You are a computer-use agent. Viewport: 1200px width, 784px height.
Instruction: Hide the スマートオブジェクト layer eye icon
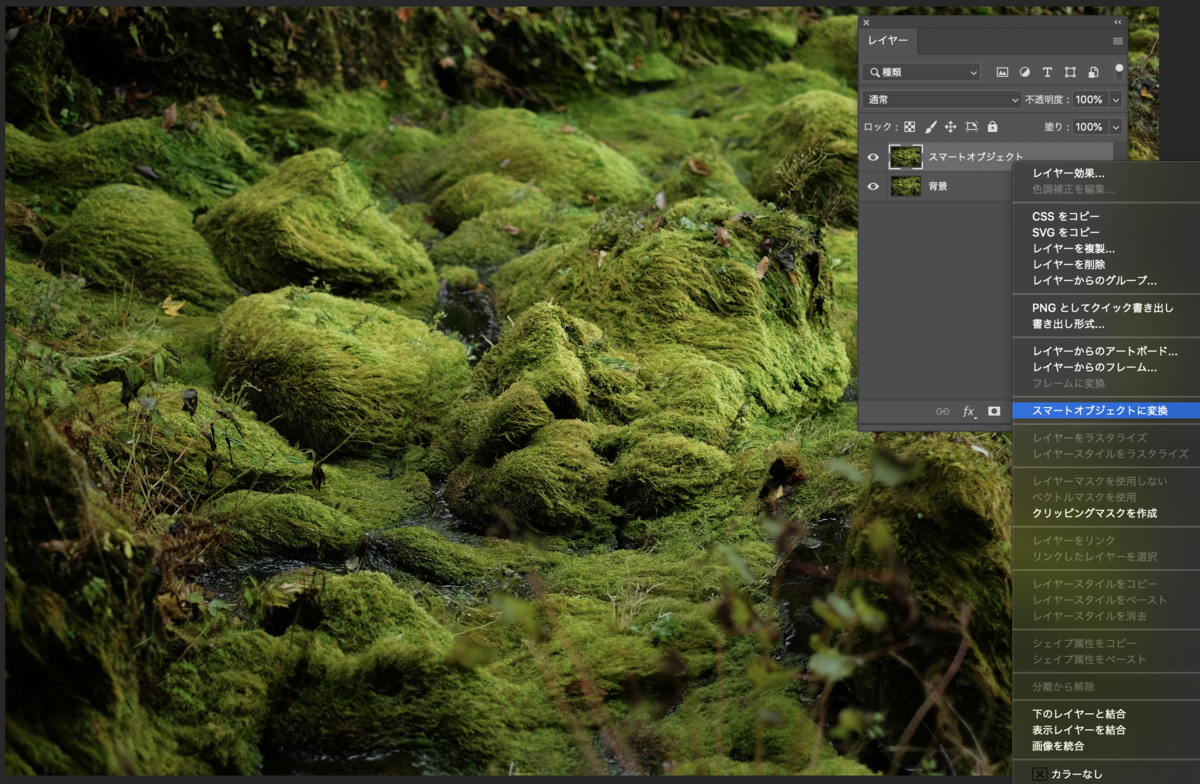[x=873, y=157]
